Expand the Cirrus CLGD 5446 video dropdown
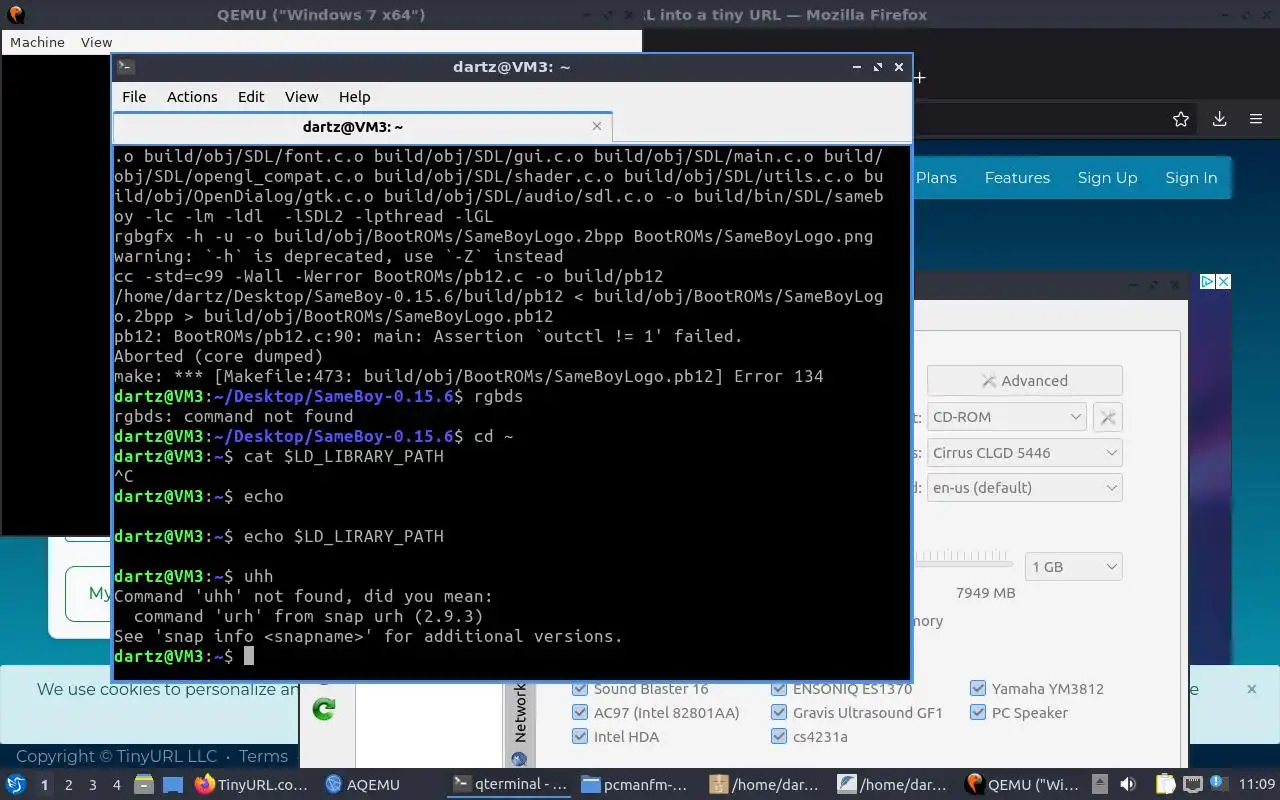This screenshot has width=1280, height=800. coord(1024,453)
